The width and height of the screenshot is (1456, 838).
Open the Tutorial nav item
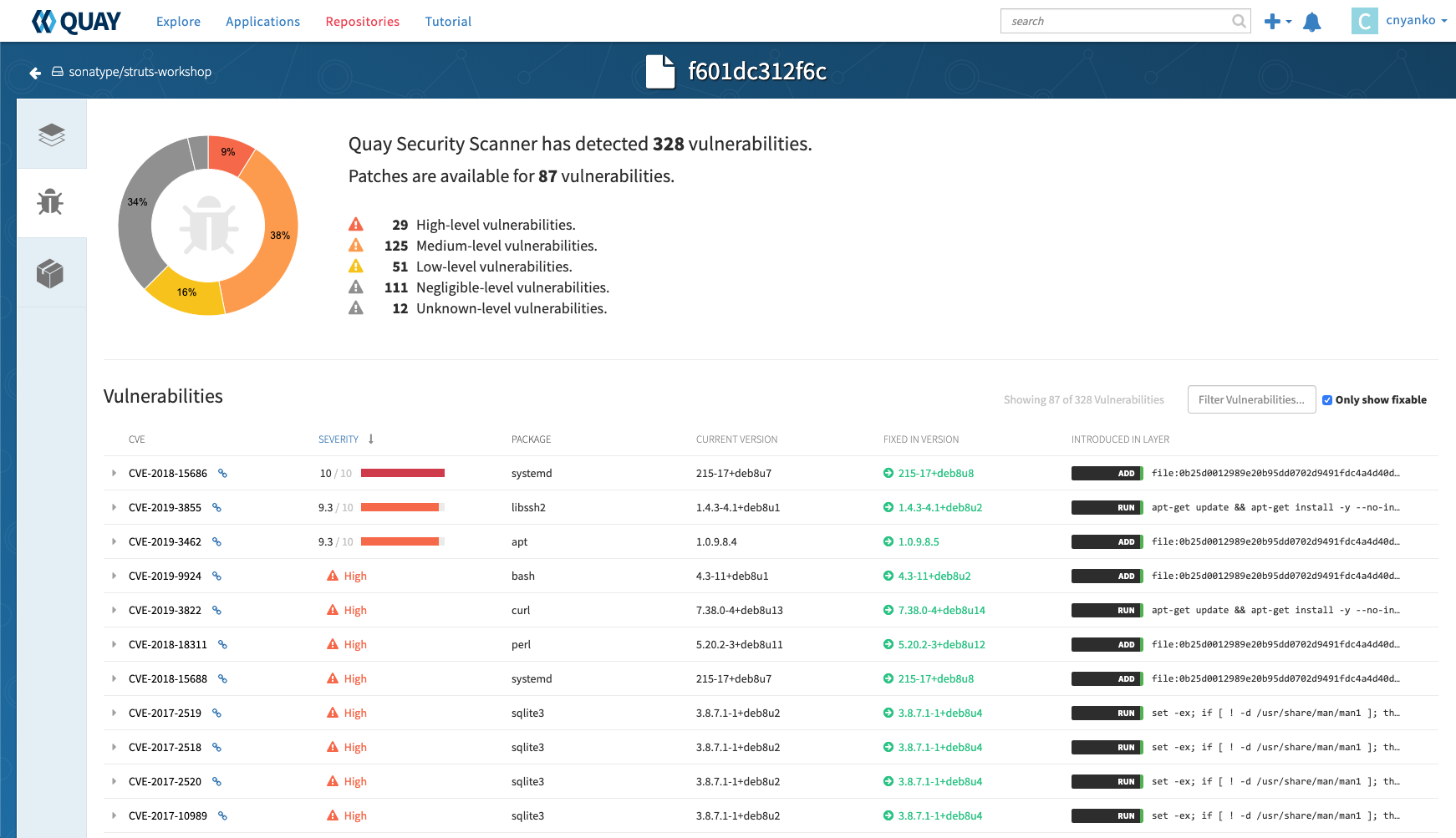click(448, 22)
